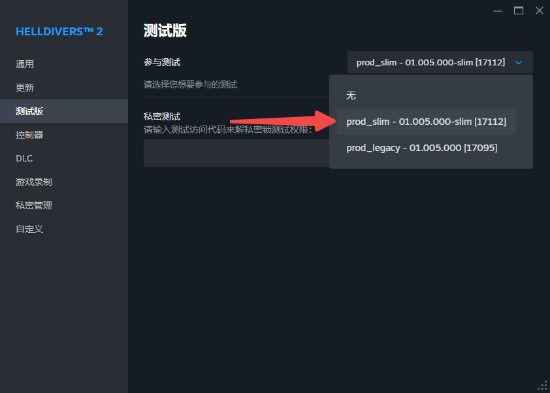Maximize the properties window
Image resolution: width=550 pixels, height=393 pixels.
point(518,11)
